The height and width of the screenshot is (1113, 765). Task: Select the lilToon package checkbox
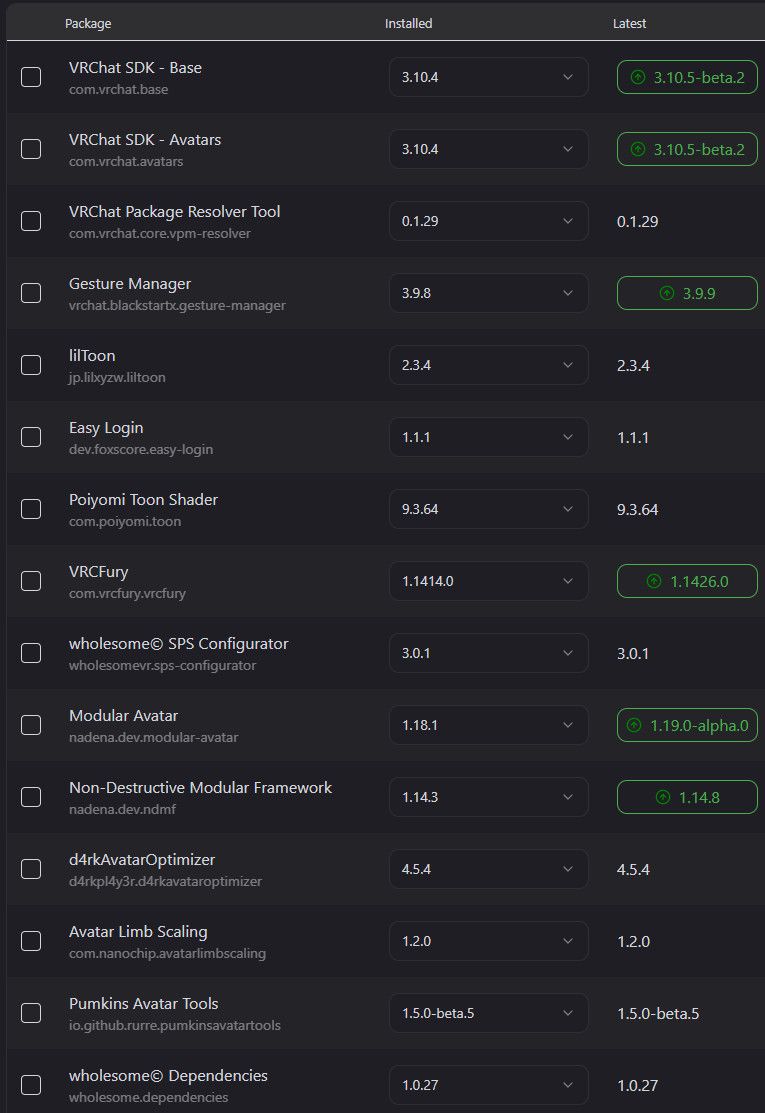[x=31, y=365]
